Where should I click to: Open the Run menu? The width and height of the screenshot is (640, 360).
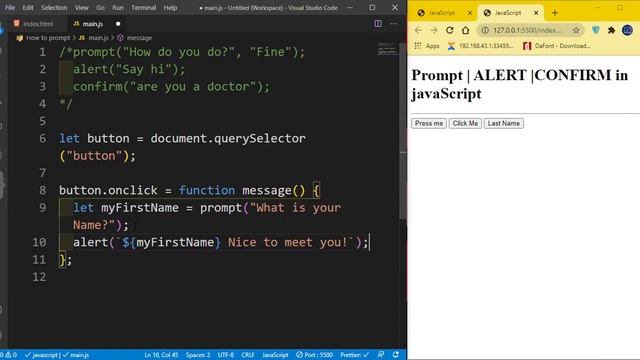118,8
